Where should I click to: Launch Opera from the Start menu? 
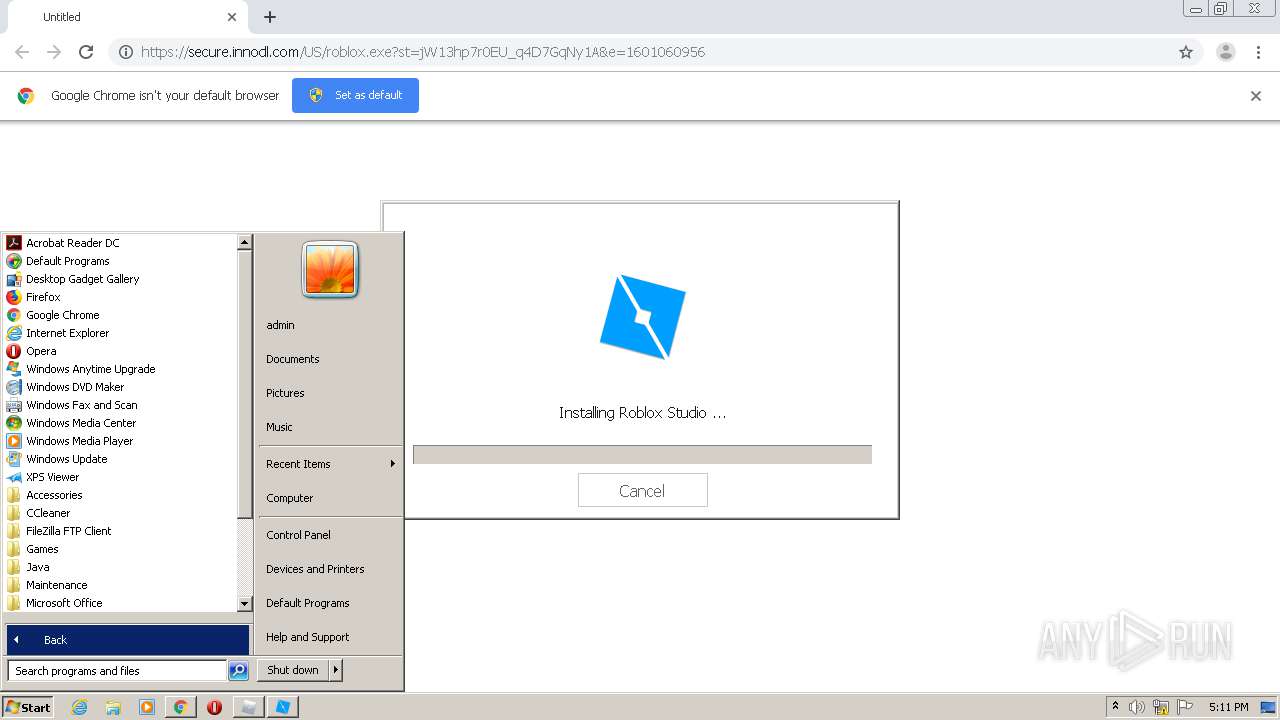pos(32,351)
